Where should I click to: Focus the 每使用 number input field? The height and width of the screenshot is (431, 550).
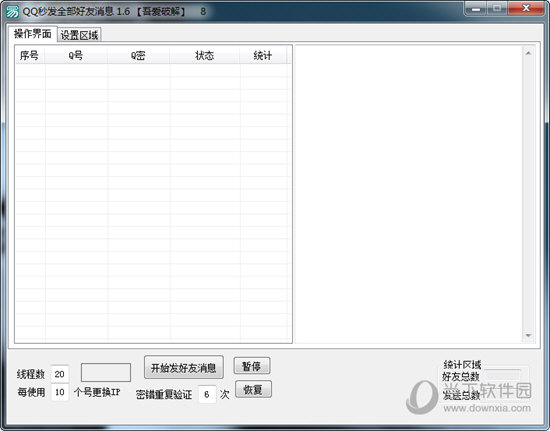tap(60, 392)
